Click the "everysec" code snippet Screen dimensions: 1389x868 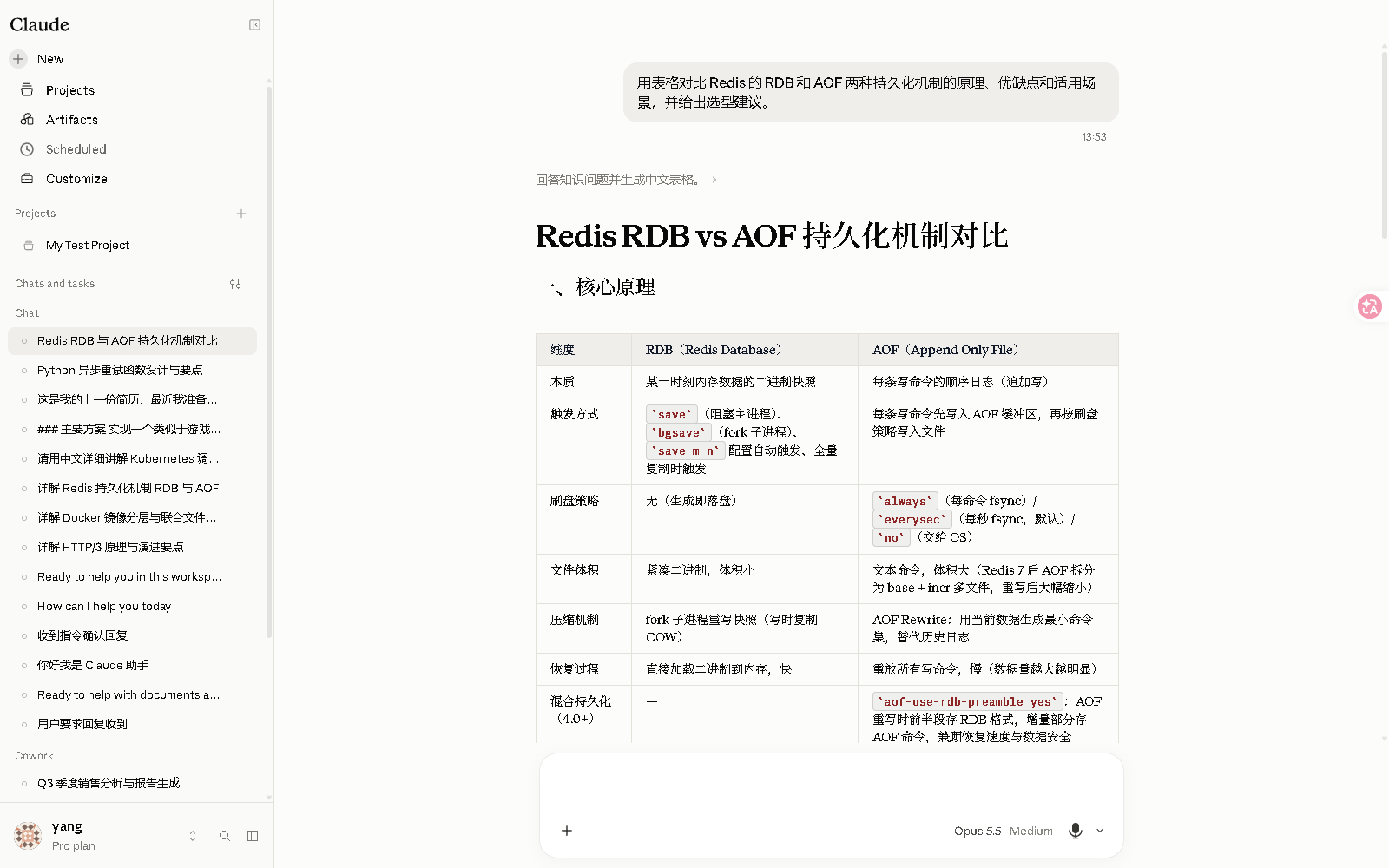[x=912, y=519]
